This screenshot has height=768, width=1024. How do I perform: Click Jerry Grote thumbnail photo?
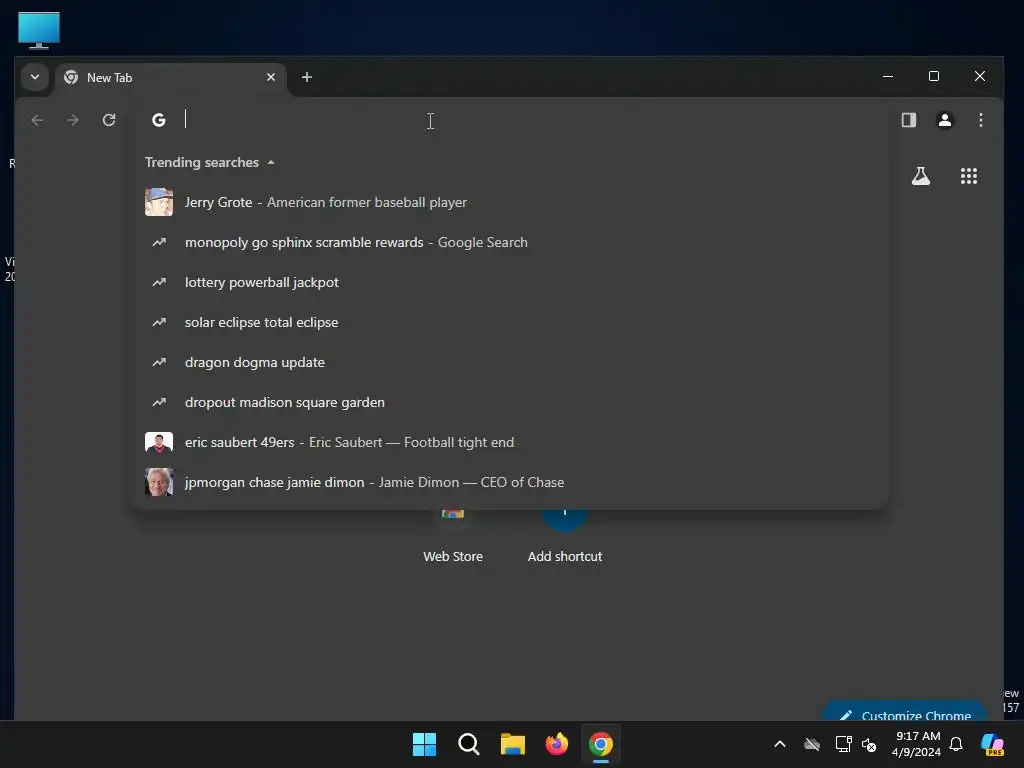point(159,202)
